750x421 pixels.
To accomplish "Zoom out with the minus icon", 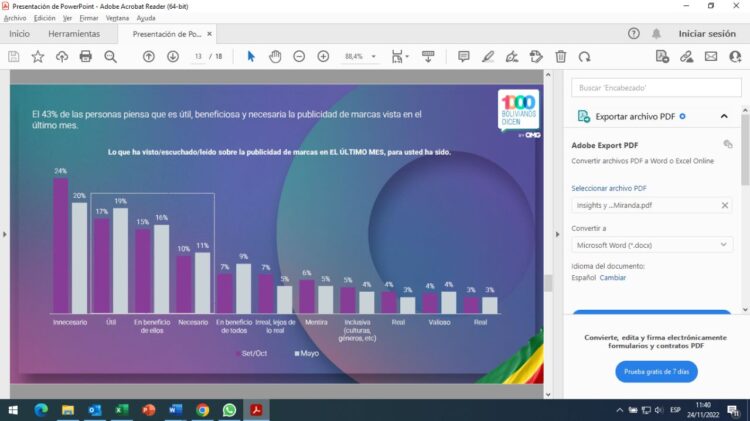I will pos(299,56).
